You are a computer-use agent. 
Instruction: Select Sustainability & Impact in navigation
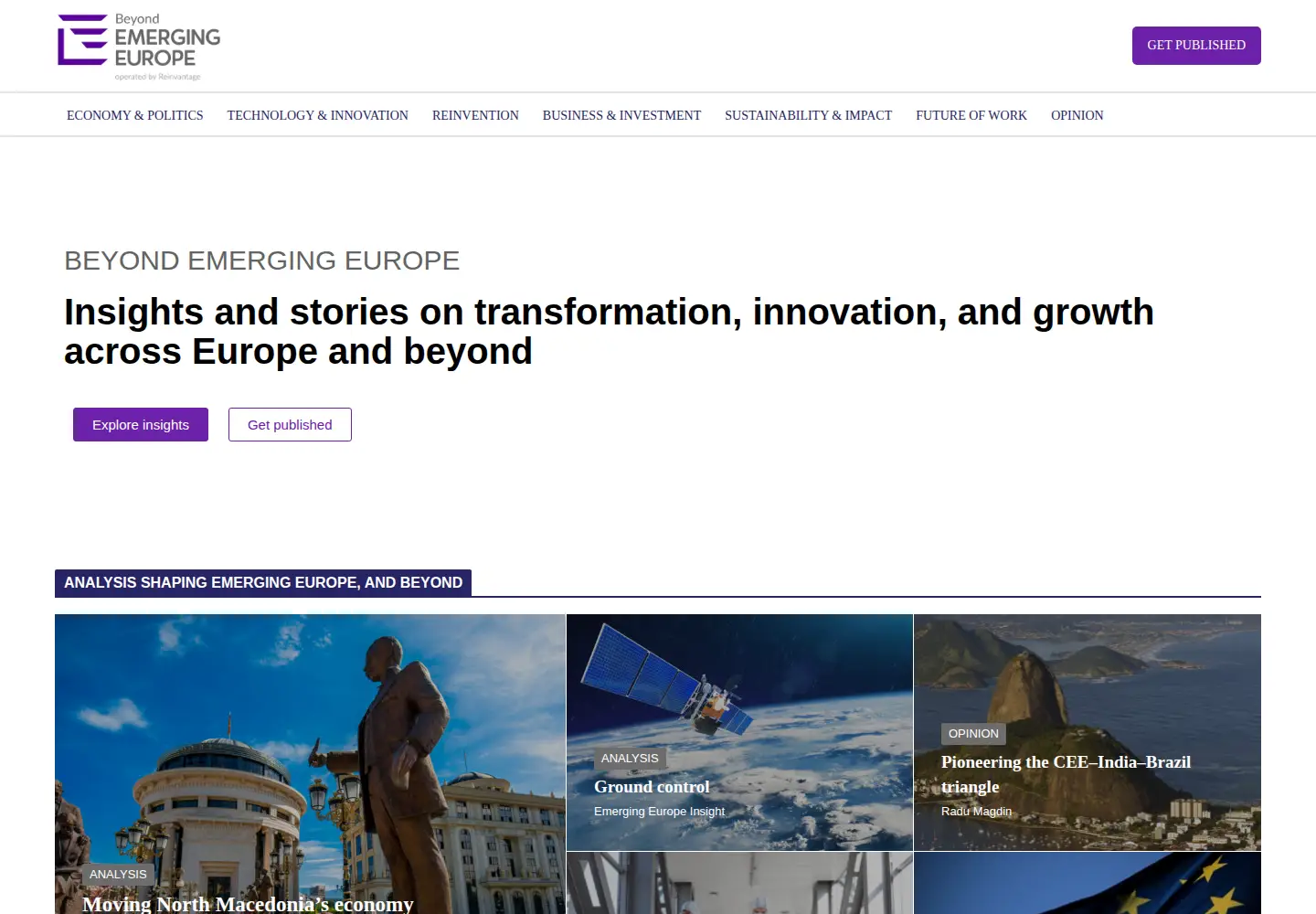809,115
